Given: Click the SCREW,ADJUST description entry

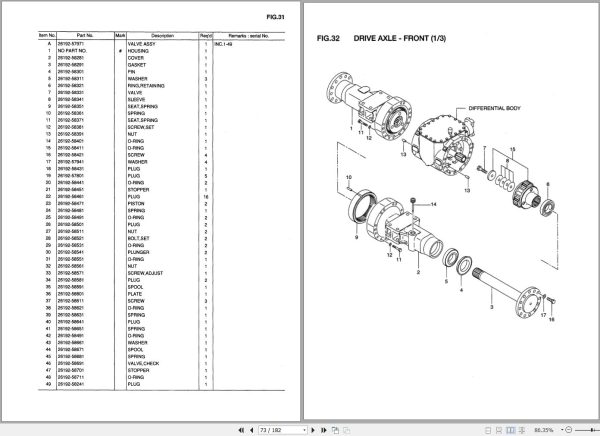Looking at the screenshot, I should [145, 273].
